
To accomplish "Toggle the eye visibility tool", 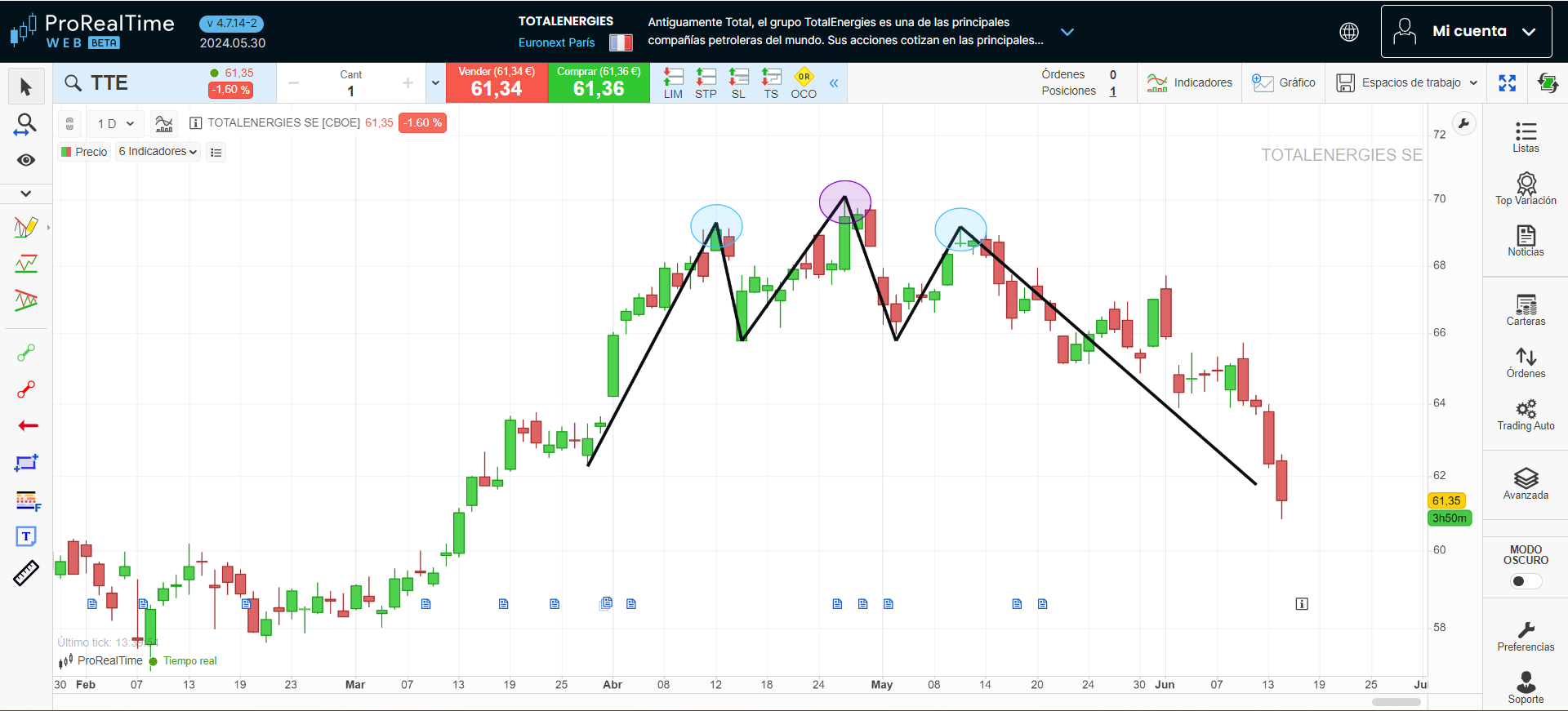I will [x=26, y=160].
